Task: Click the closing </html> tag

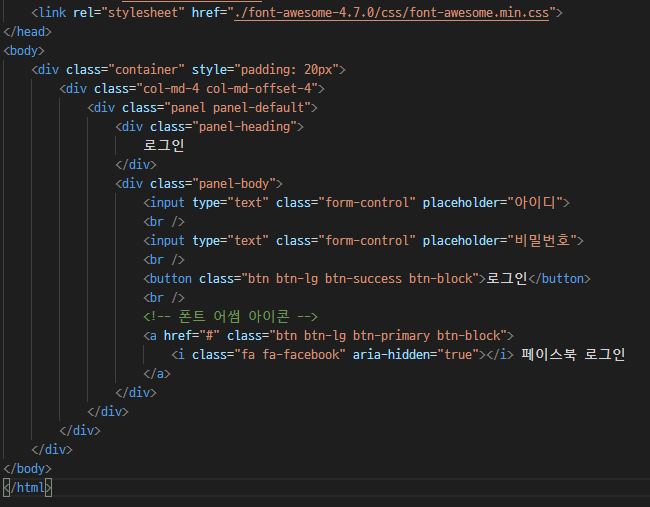Action: [x=27, y=488]
